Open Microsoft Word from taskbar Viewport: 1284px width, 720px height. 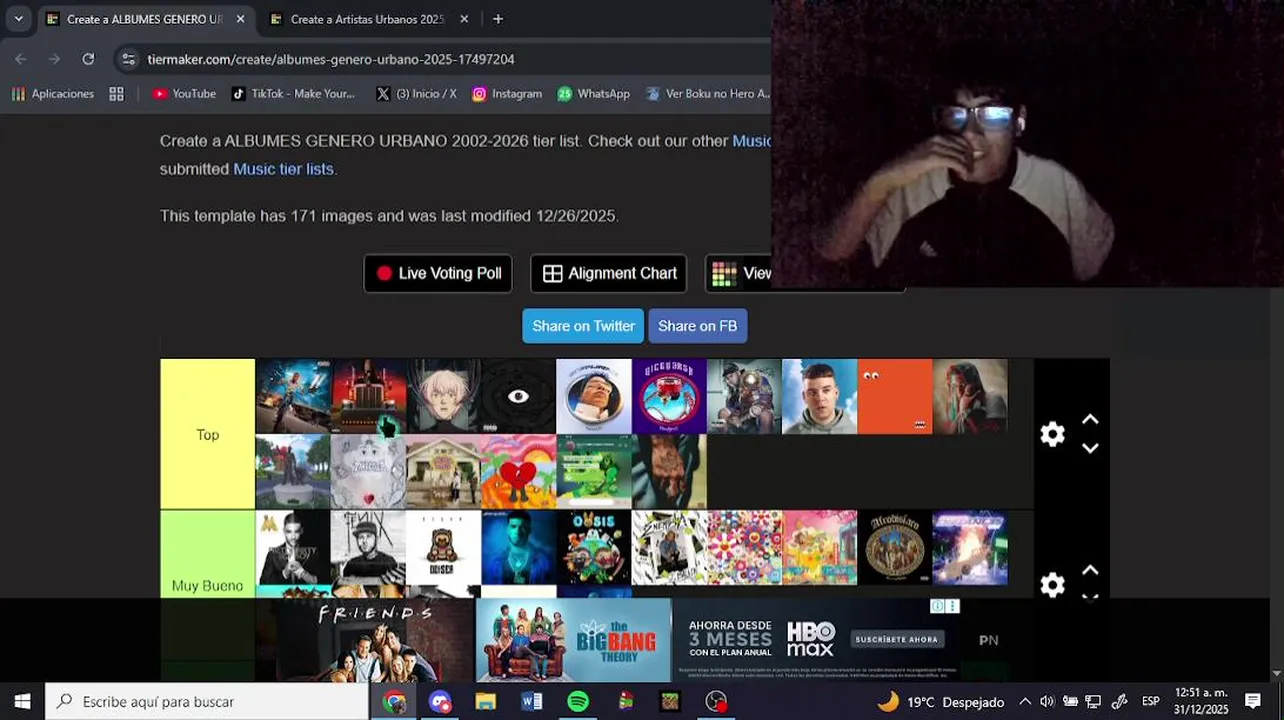click(532, 702)
